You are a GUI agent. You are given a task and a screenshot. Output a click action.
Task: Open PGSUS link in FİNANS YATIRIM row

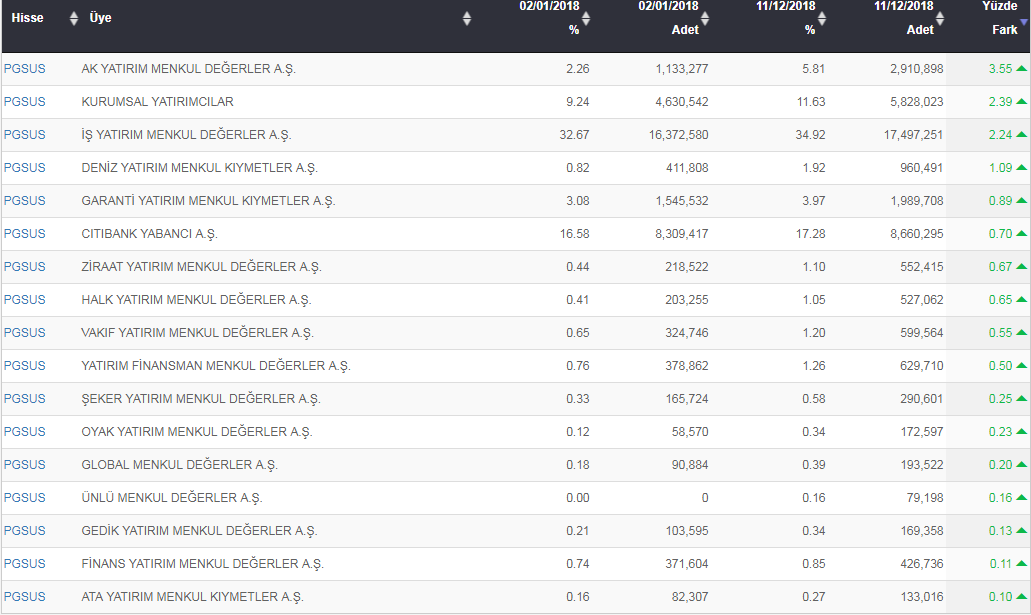(x=24, y=564)
